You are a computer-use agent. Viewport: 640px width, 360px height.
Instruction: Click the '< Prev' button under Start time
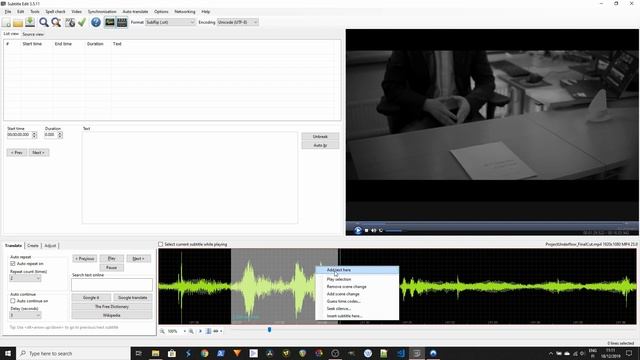[17, 153]
